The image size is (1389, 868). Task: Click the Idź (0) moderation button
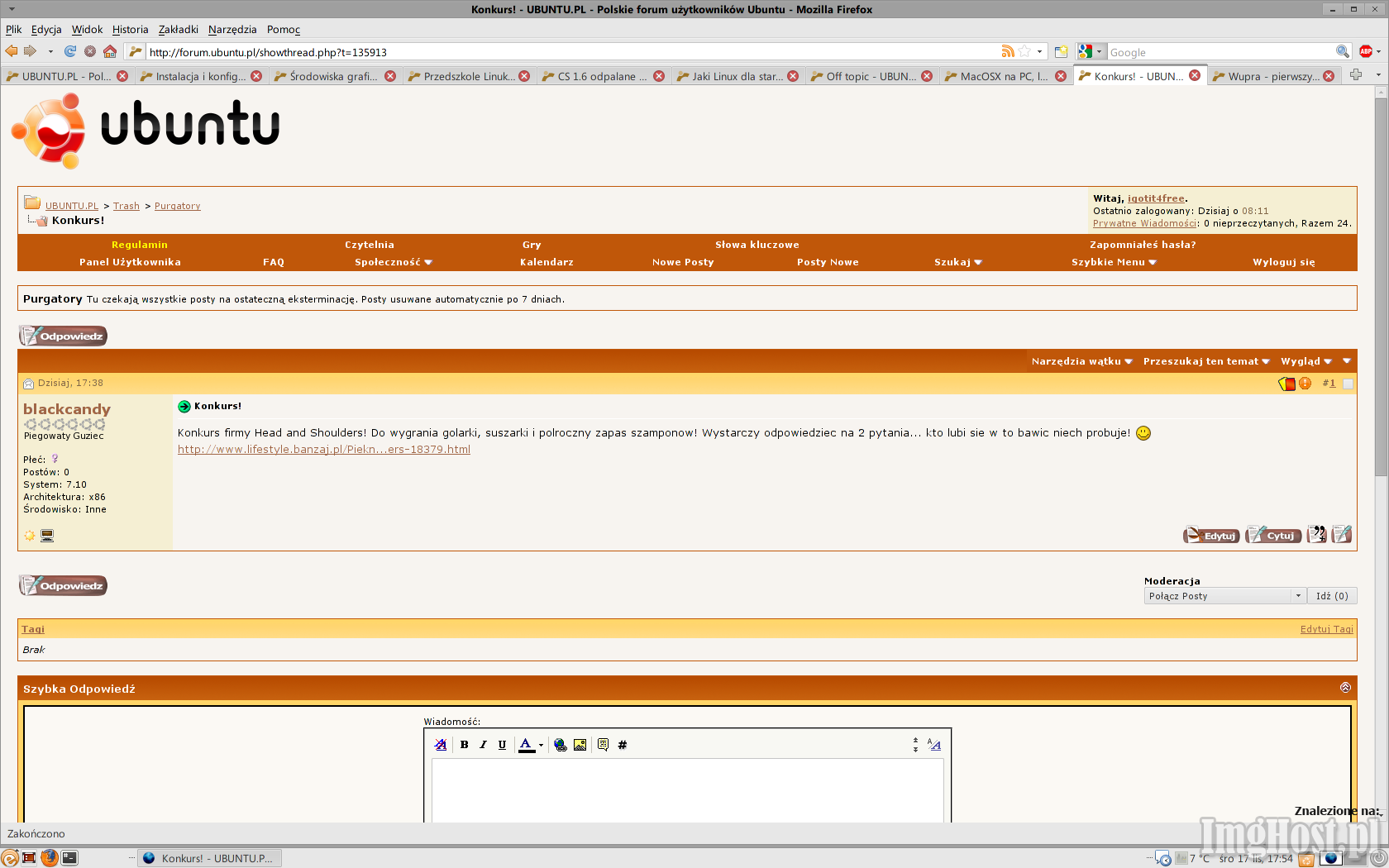point(1332,596)
